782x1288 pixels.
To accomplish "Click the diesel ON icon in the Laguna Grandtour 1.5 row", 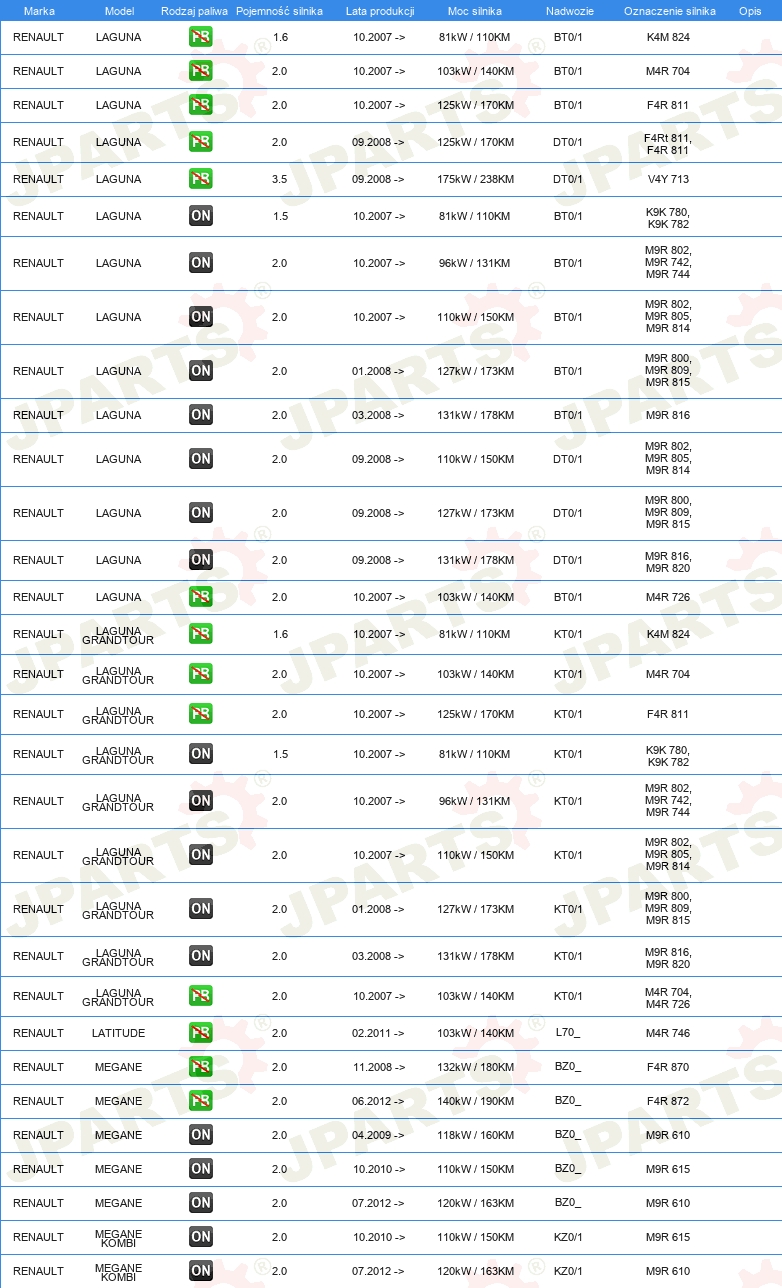I will [201, 754].
